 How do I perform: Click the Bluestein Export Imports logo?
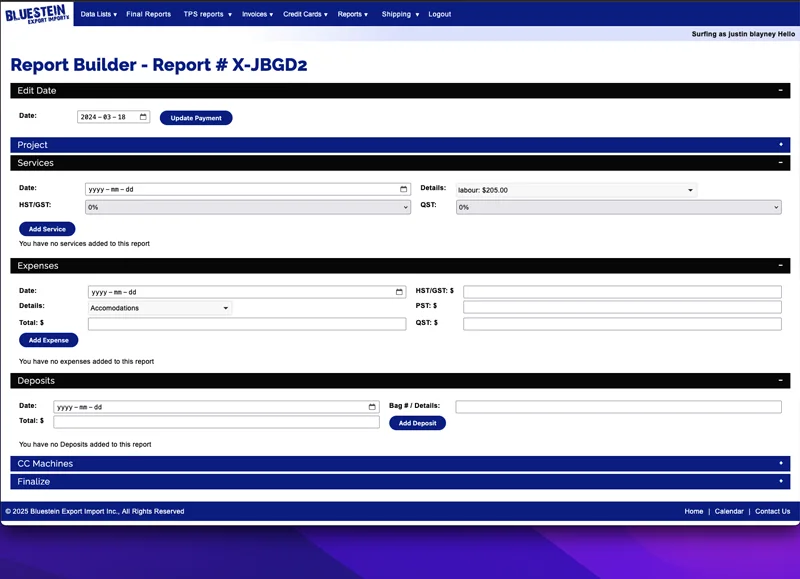(x=37, y=14)
